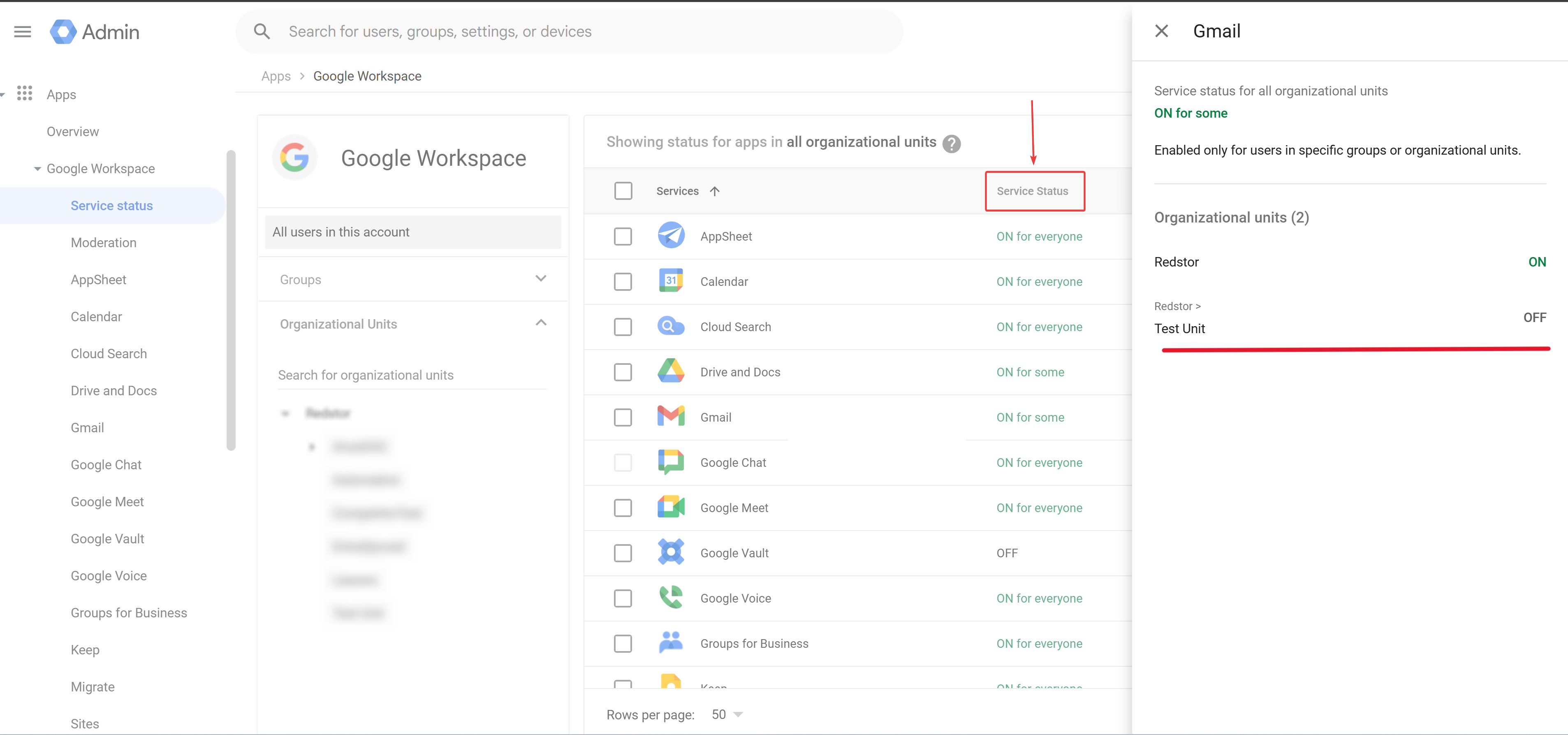1568x735 pixels.
Task: Click the Google Meet camera icon
Action: [x=671, y=507]
